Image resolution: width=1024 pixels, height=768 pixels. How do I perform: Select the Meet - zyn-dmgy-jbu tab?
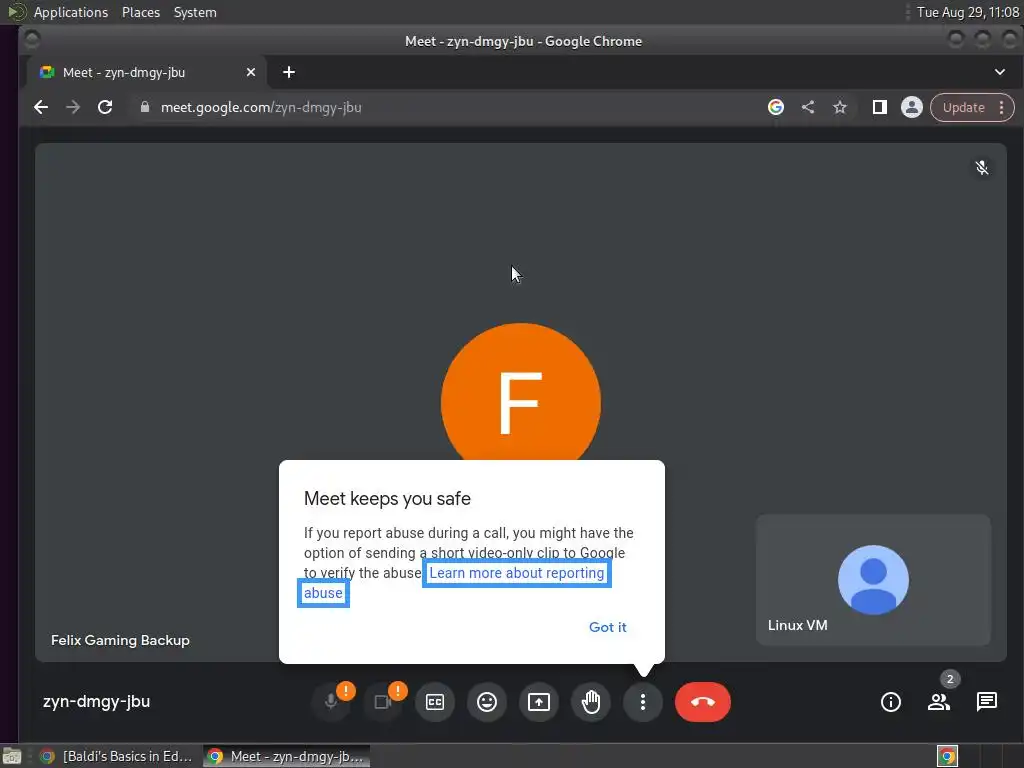pyautogui.click(x=147, y=72)
